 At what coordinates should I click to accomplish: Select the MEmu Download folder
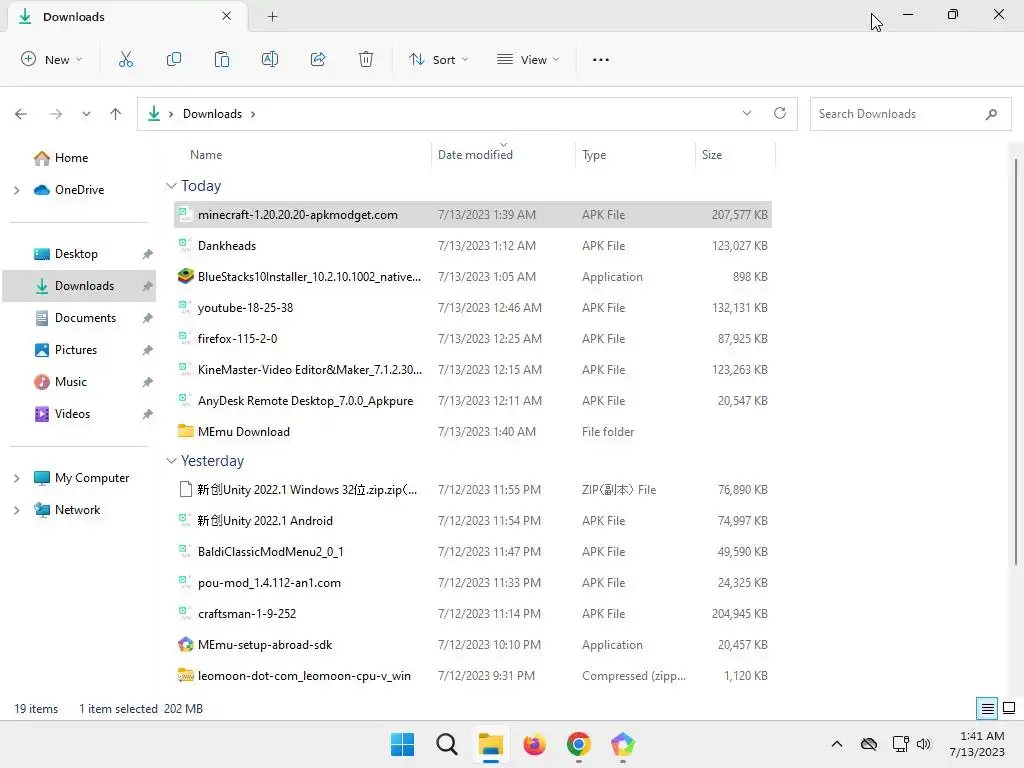tap(473, 432)
